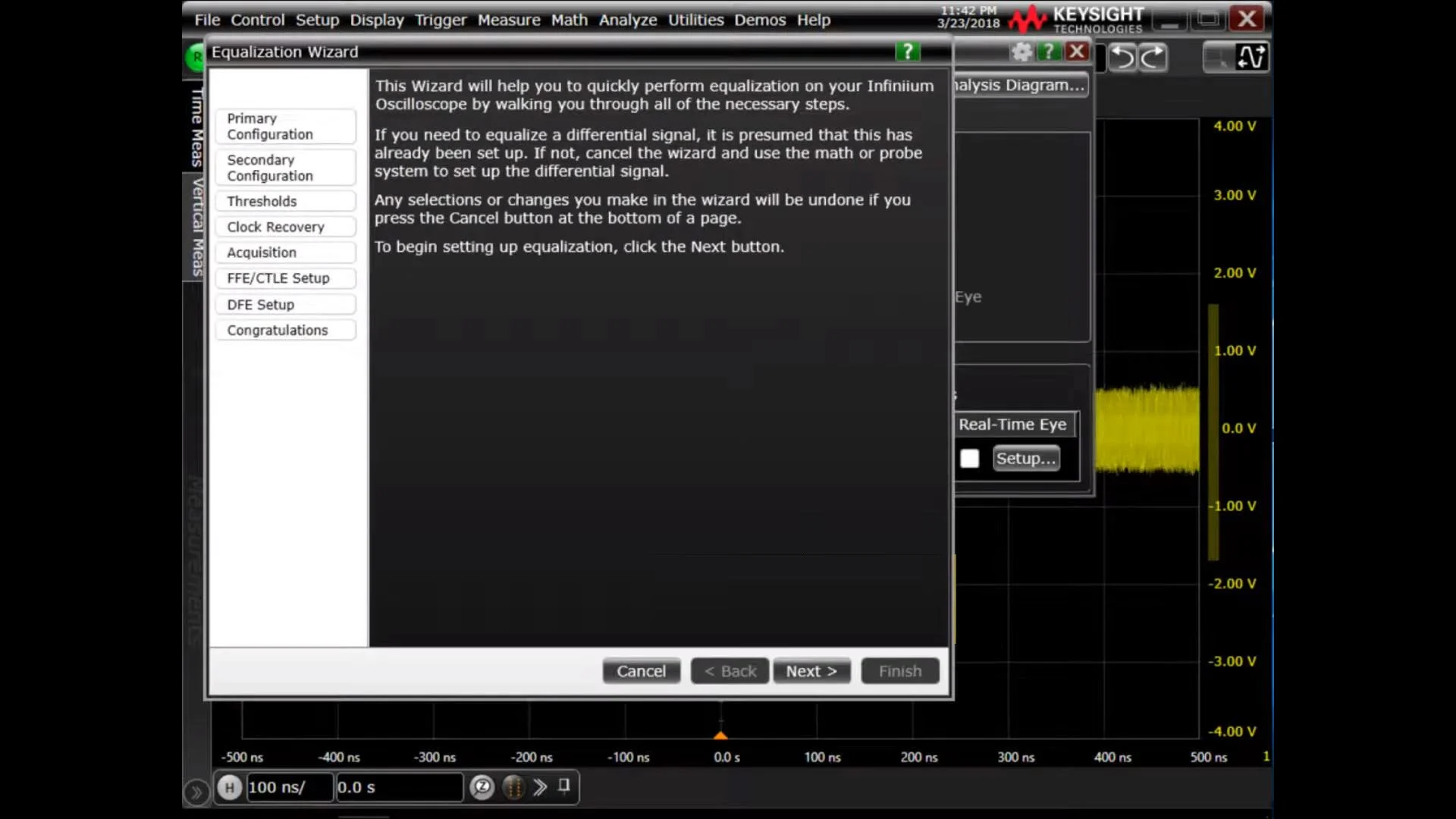Click the waveform zoom/pan mode icon

click(x=1251, y=57)
